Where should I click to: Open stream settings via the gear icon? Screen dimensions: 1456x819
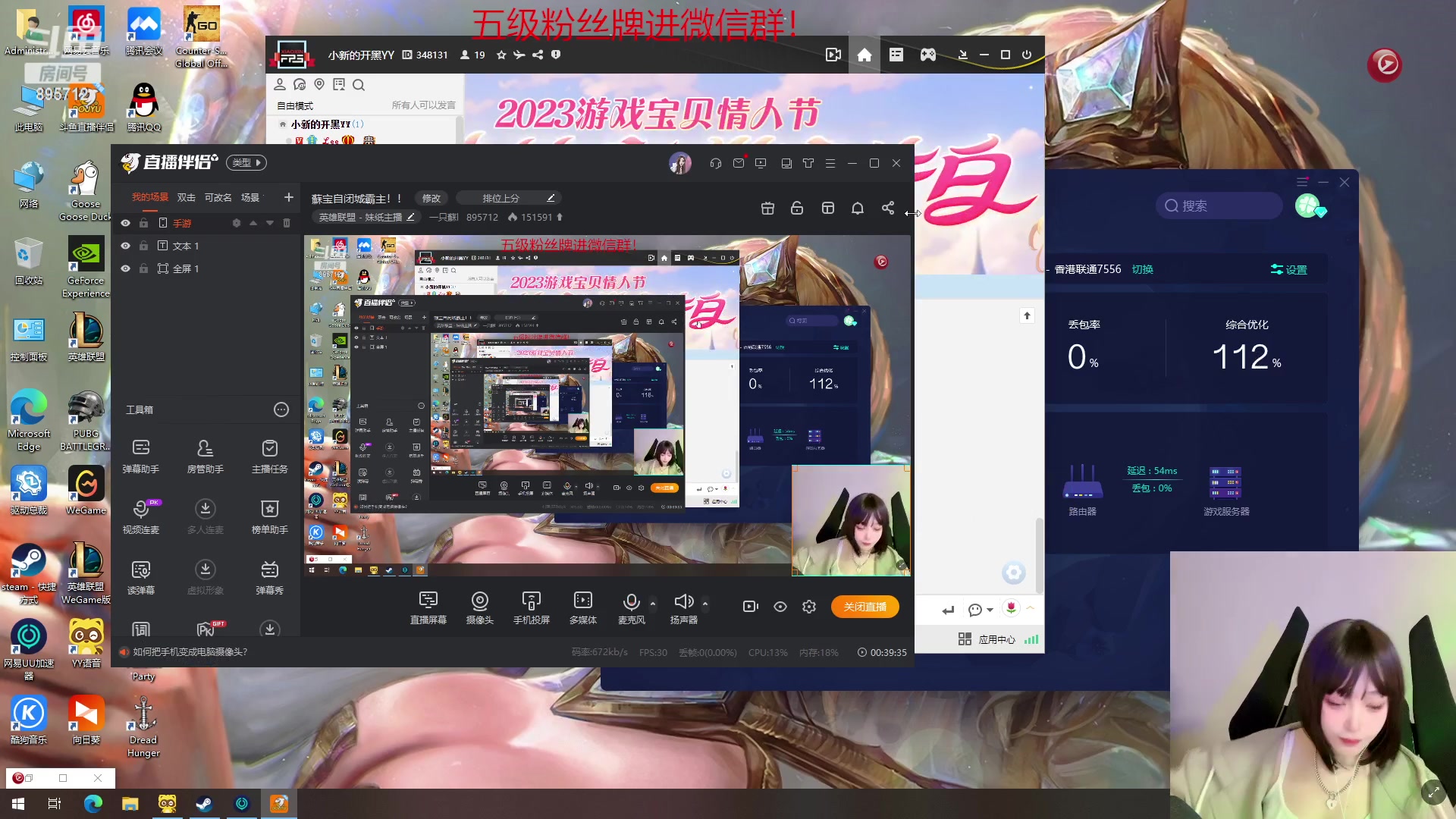point(809,607)
